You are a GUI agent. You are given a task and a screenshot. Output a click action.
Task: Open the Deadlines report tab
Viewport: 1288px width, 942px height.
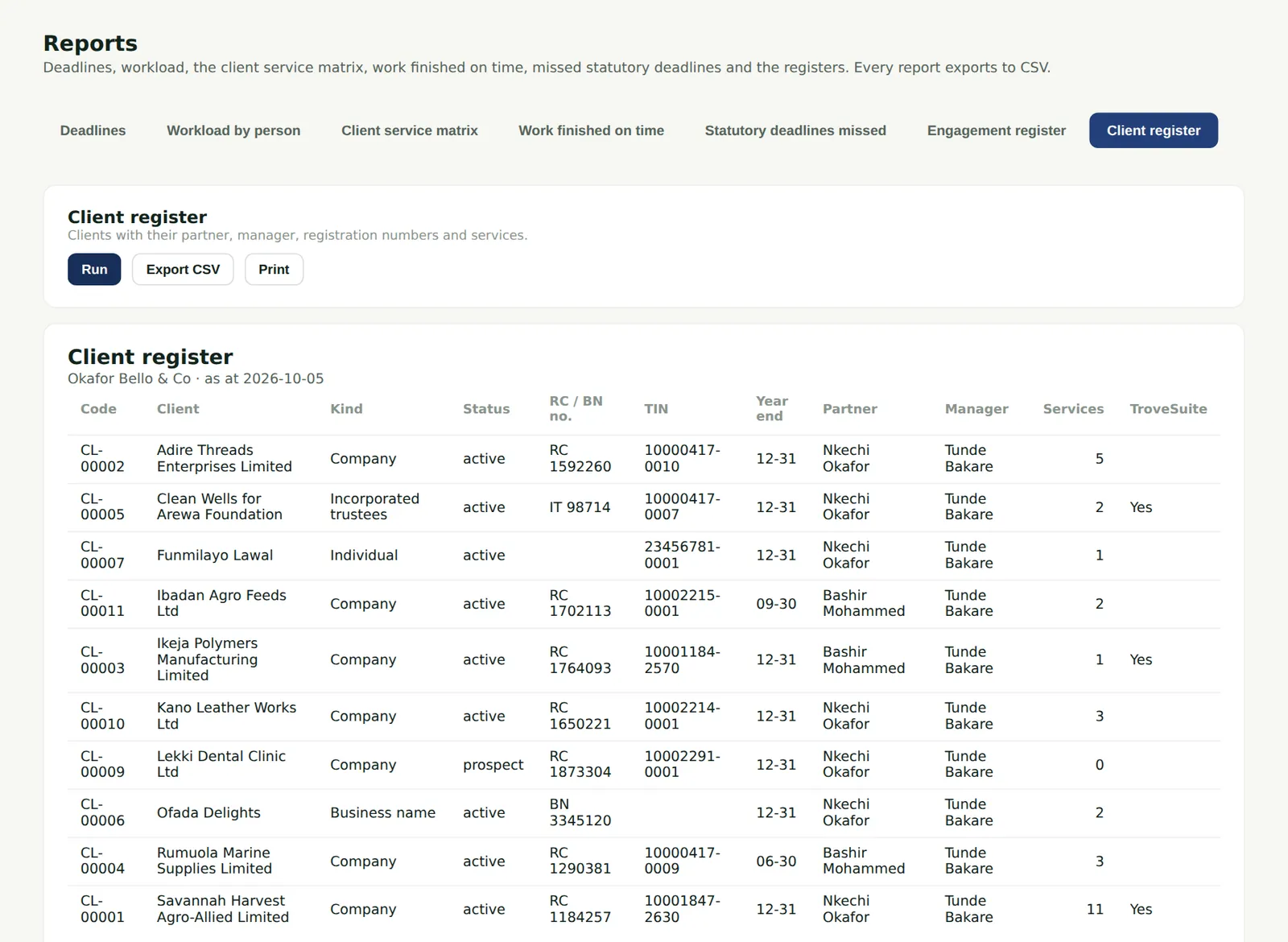(93, 130)
